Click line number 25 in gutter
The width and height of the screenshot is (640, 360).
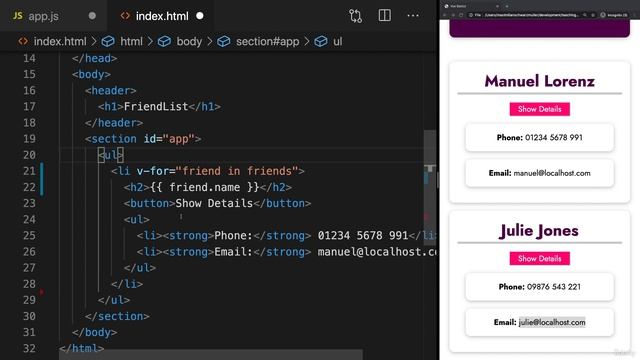(x=29, y=236)
